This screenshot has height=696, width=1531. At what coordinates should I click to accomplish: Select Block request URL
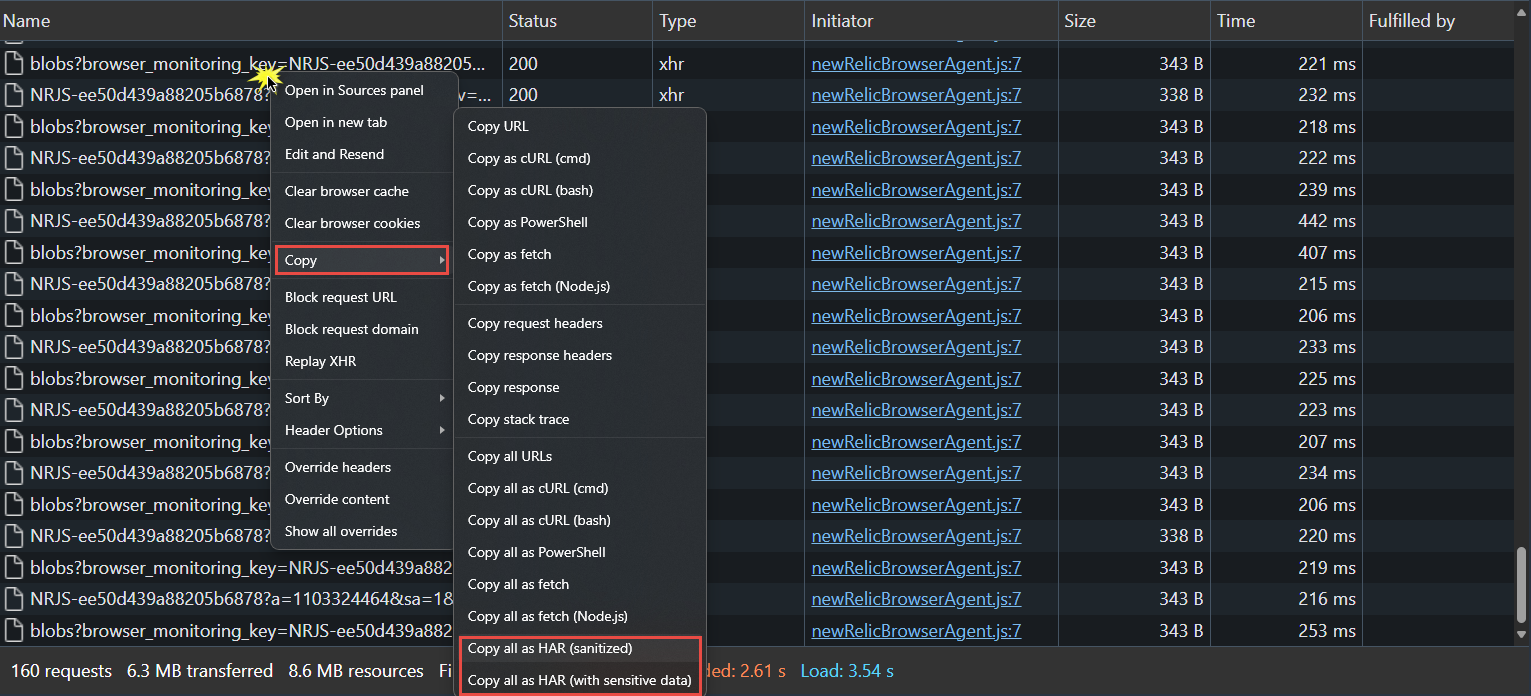340,297
